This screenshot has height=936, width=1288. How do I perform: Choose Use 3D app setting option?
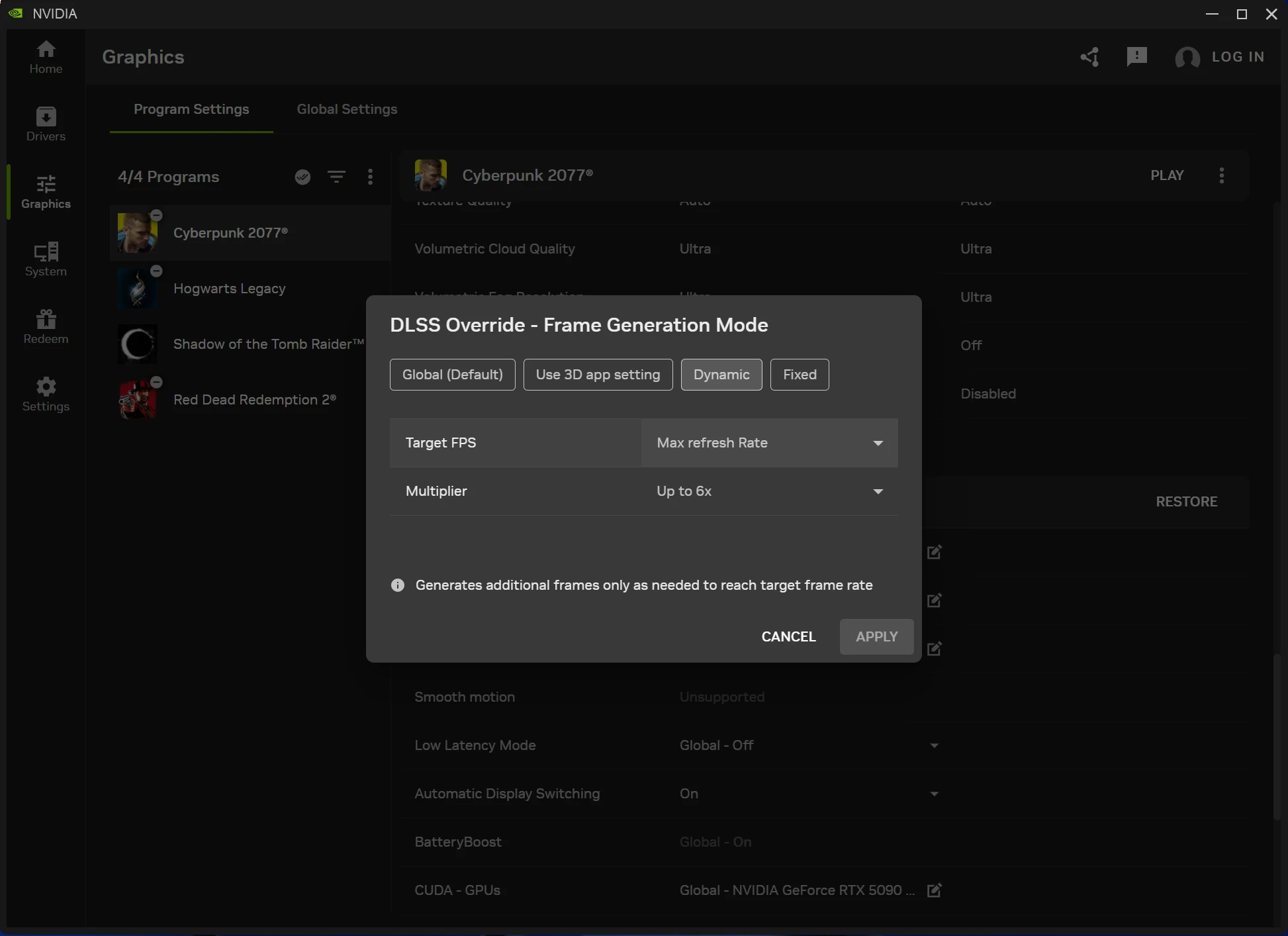[x=598, y=375]
